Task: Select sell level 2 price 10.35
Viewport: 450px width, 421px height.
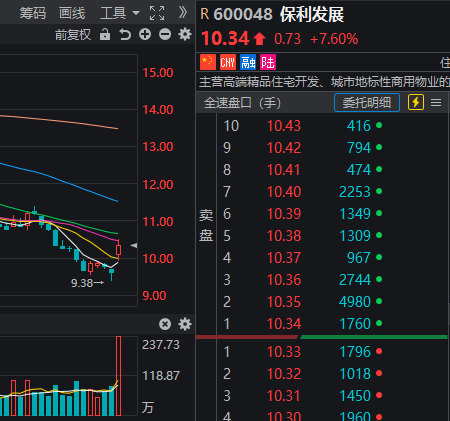Action: [x=284, y=302]
